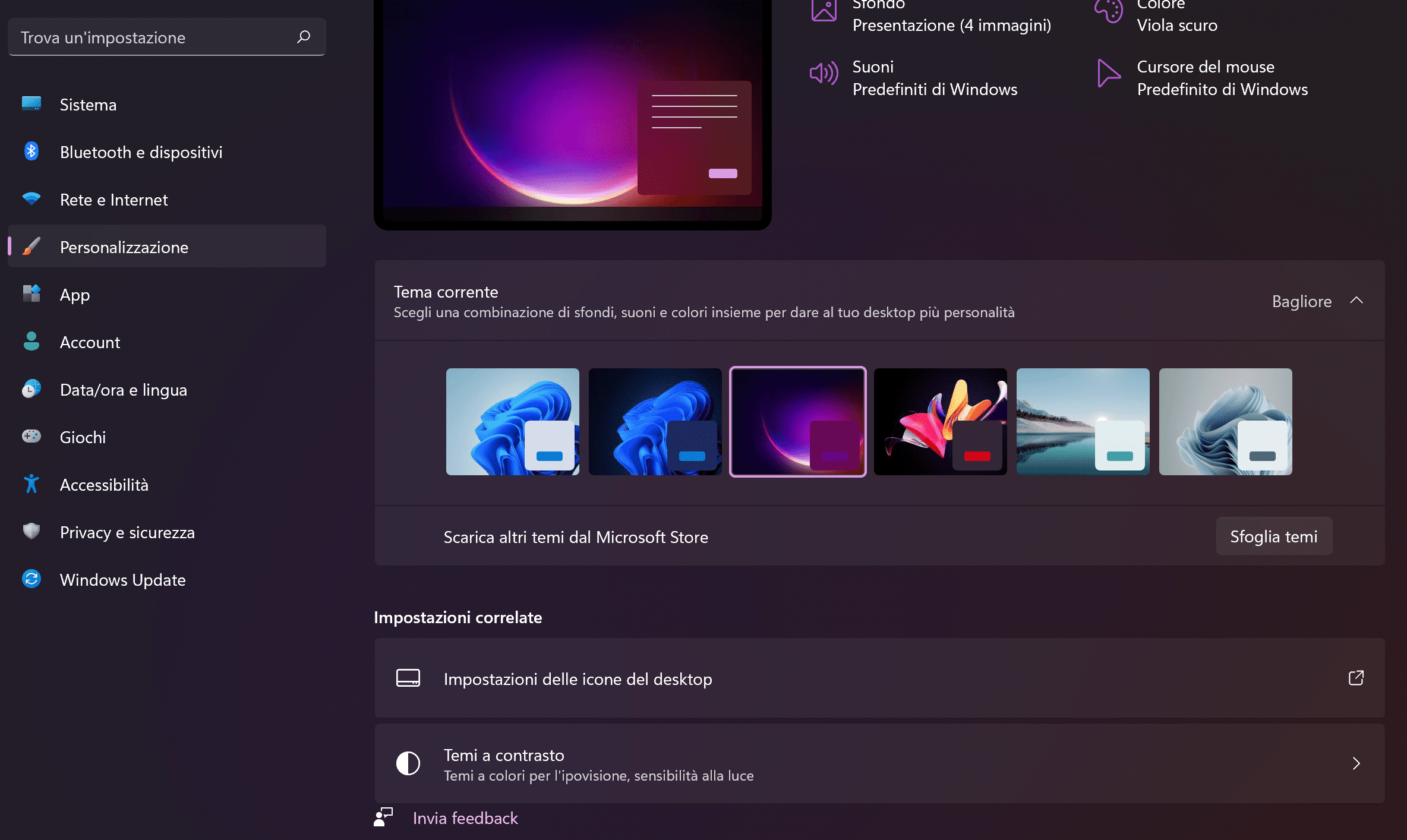Screen dimensions: 1407x840
Task: Open Suoni Predefiniti di Windows settings
Action: click(x=913, y=78)
